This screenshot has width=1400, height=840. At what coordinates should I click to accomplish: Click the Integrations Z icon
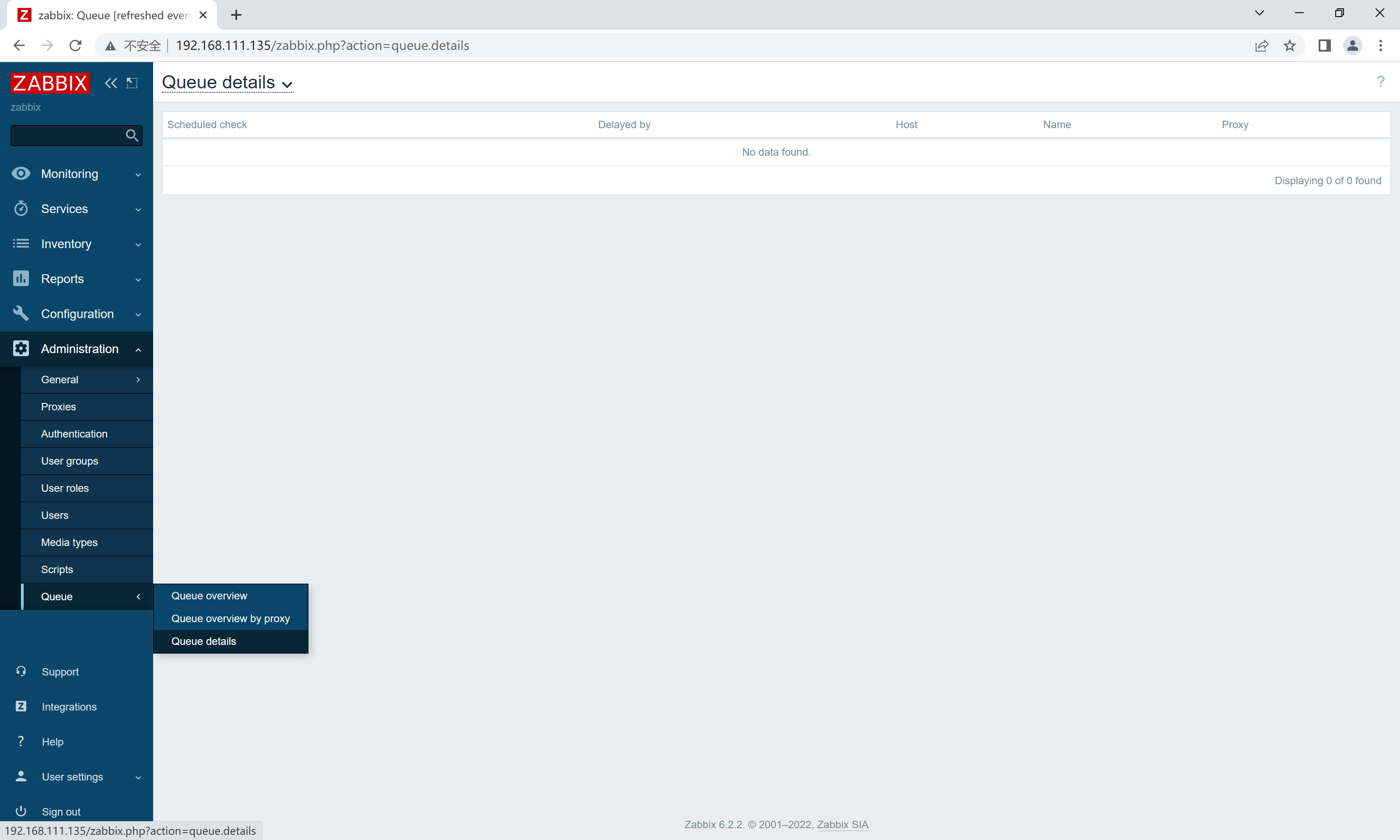21,706
